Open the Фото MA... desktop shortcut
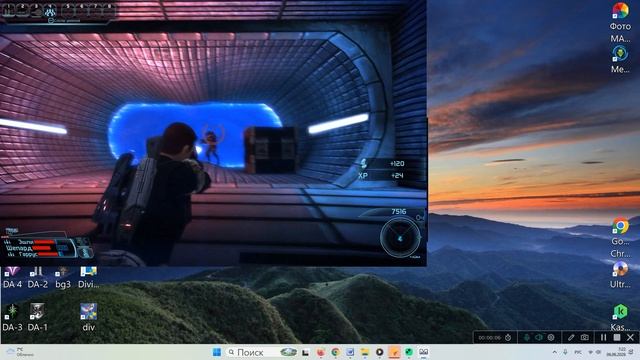The width and height of the screenshot is (640, 360). (620, 22)
